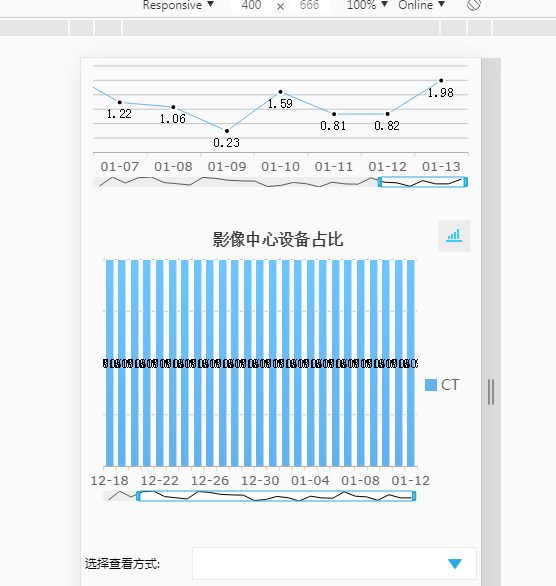This screenshot has width=556, height=586.
Task: Click the 选择查看方式 label
Action: click(122, 564)
